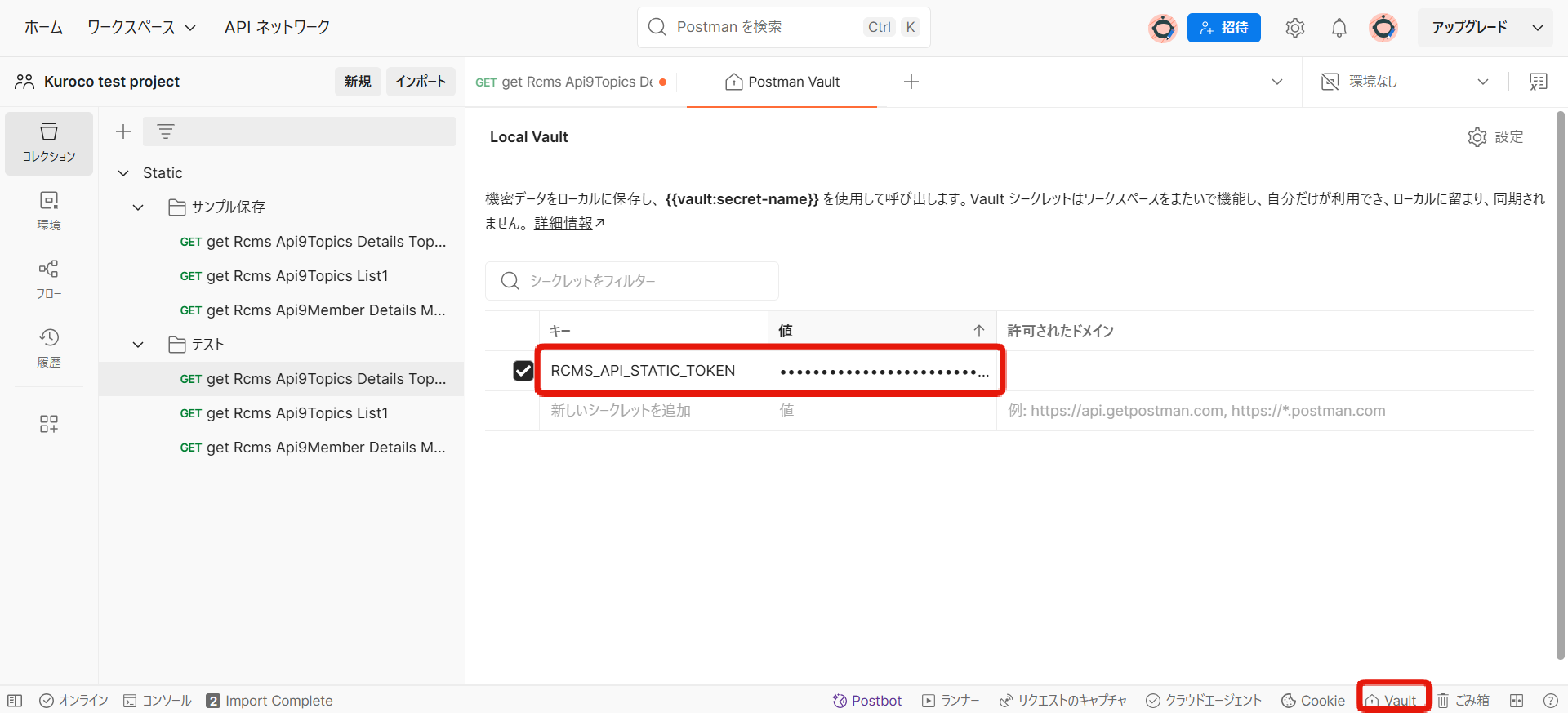
Task: Open the 詳細情報 link
Action: [x=569, y=224]
